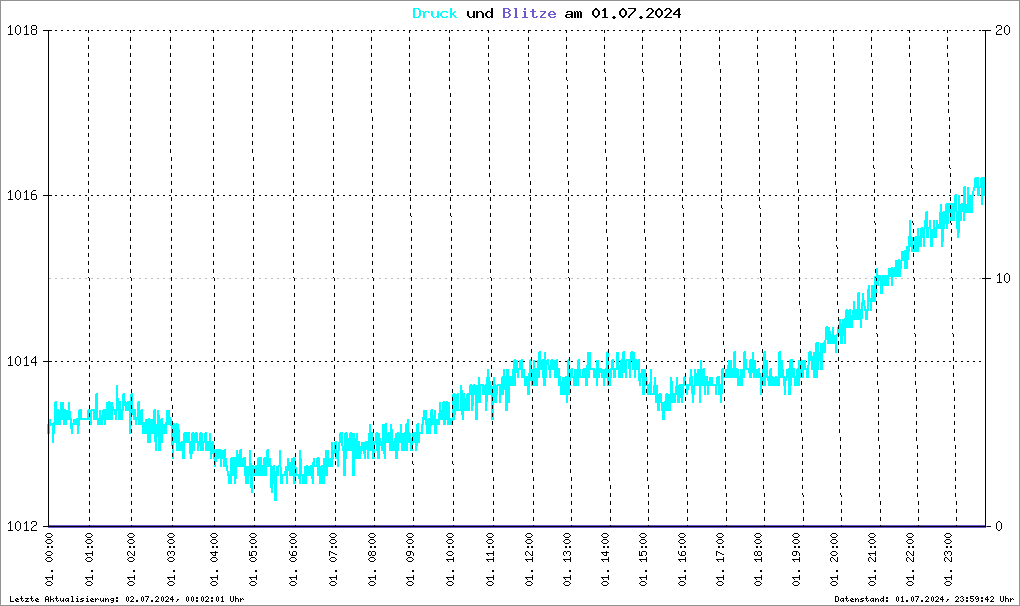This screenshot has height=606, width=1020.
Task: Click the '01. 07:00' time axis label
Action: pos(334,560)
